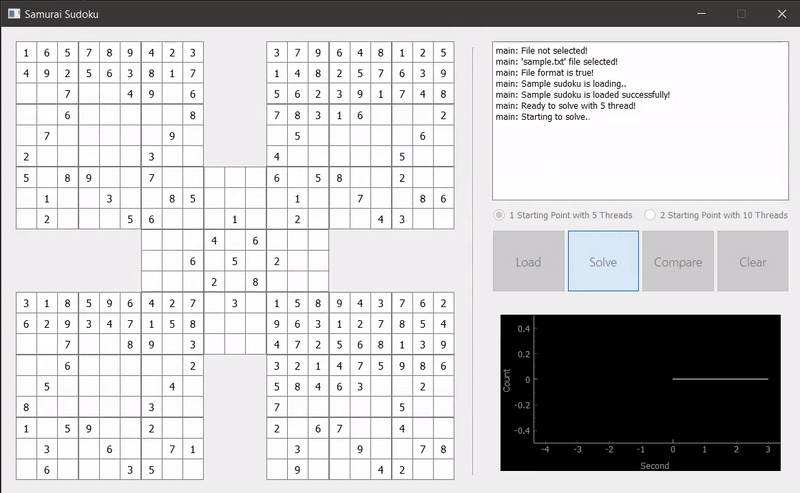Click the Samurai Sudoku app icon in title bar
The width and height of the screenshot is (800, 493).
[14, 14]
